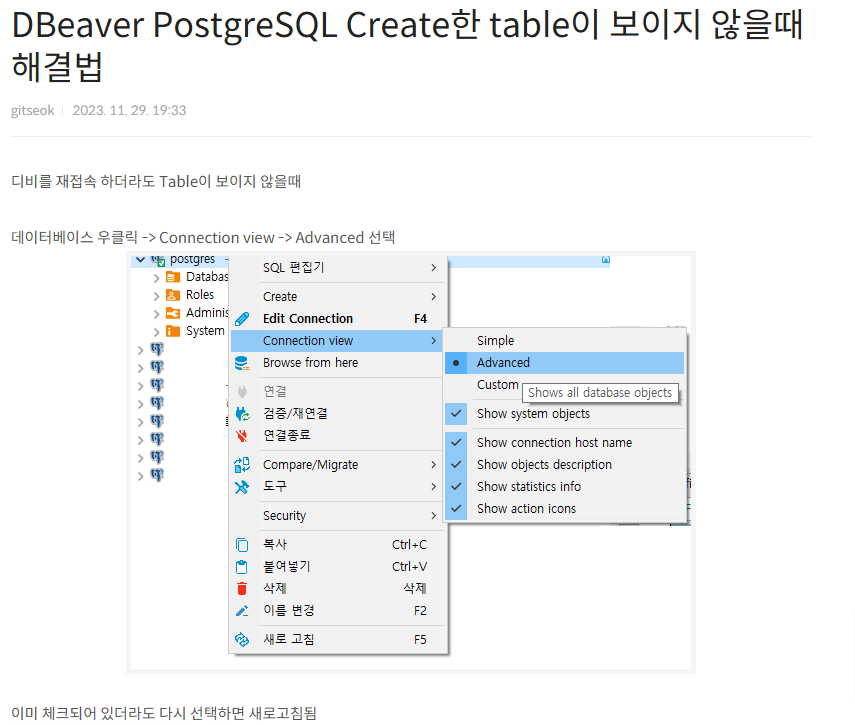Click the post date 2023. 11. 29. 19:33
The width and height of the screenshot is (855, 725).
point(129,110)
